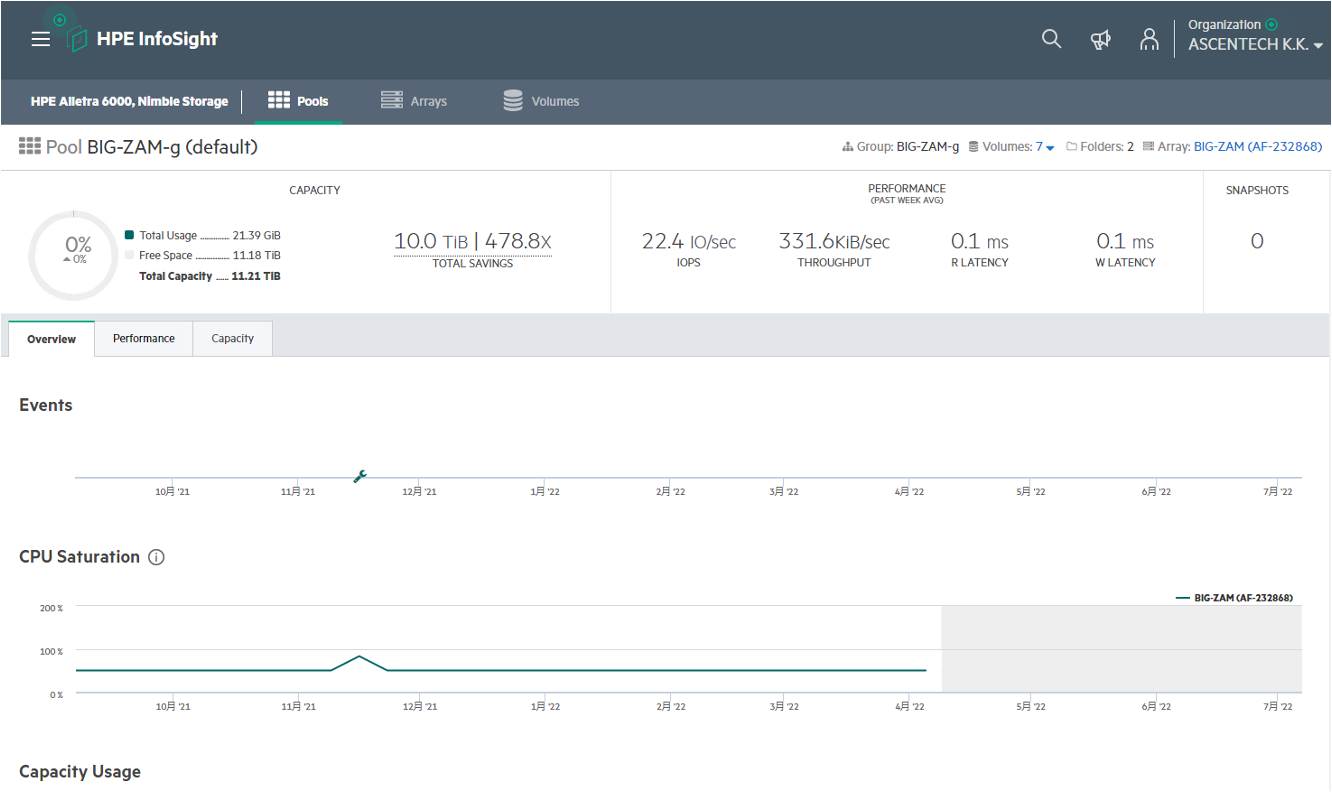The image size is (1332, 792).
Task: Click HPE Alletra 6000, Nimble Storage label
Action: (x=129, y=101)
